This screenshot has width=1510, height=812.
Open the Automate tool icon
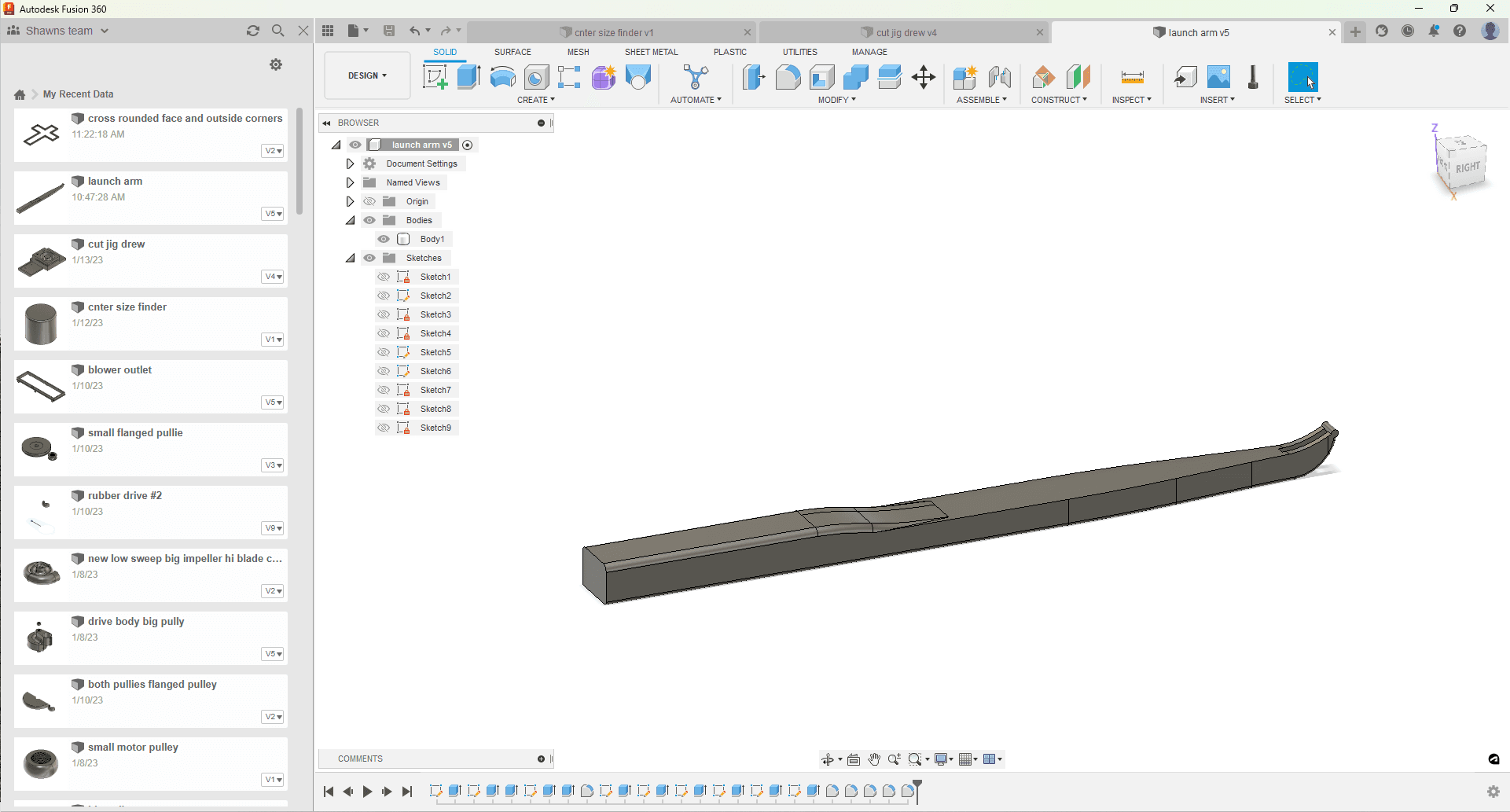[x=696, y=77]
